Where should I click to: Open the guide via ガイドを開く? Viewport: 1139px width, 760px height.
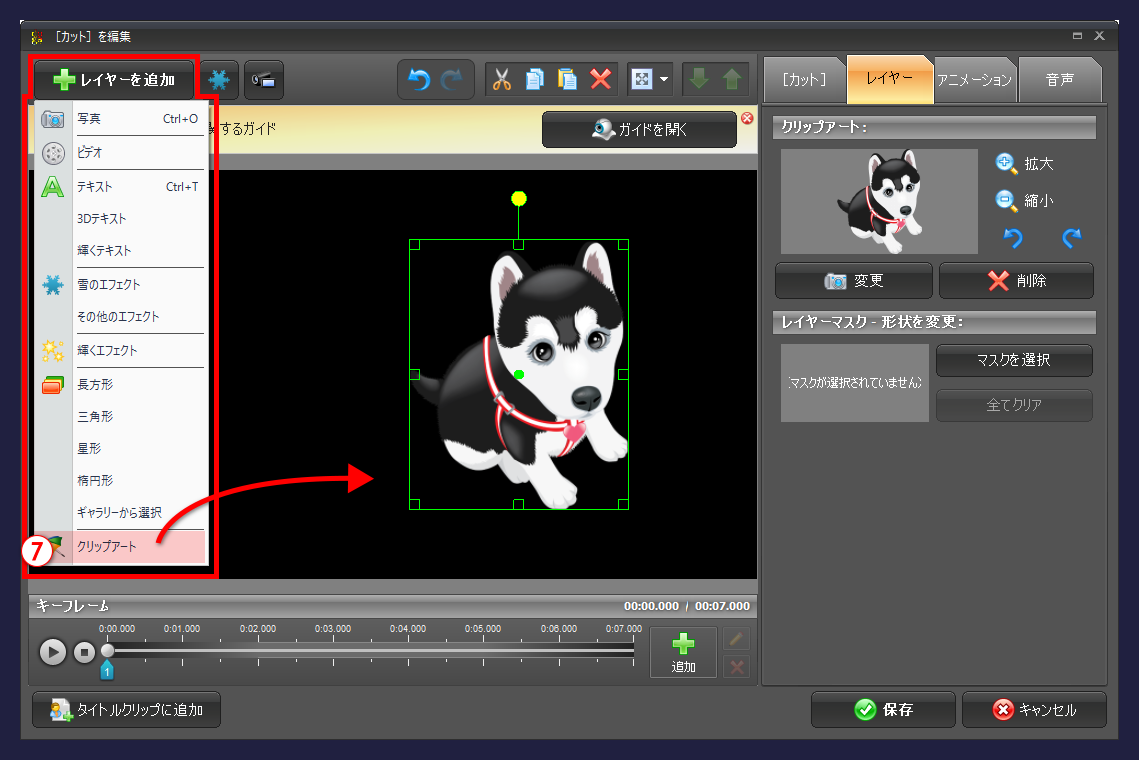(639, 129)
